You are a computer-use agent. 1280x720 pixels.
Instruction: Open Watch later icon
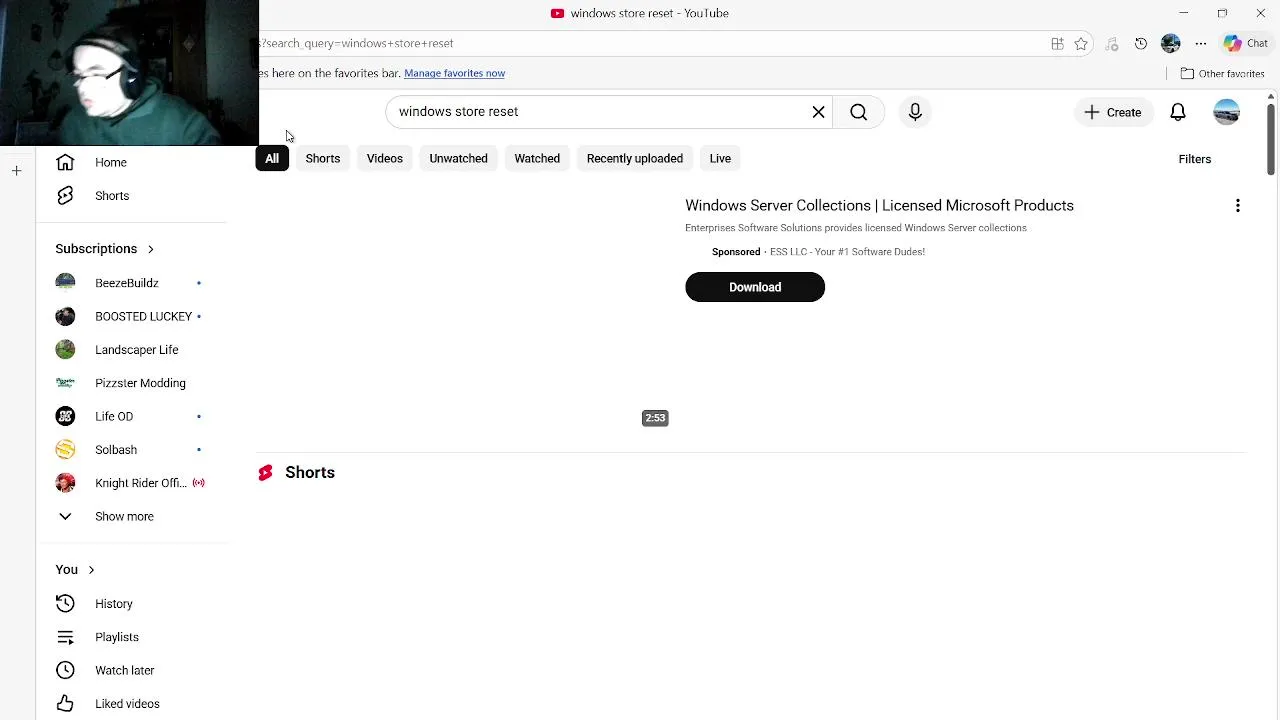point(65,670)
